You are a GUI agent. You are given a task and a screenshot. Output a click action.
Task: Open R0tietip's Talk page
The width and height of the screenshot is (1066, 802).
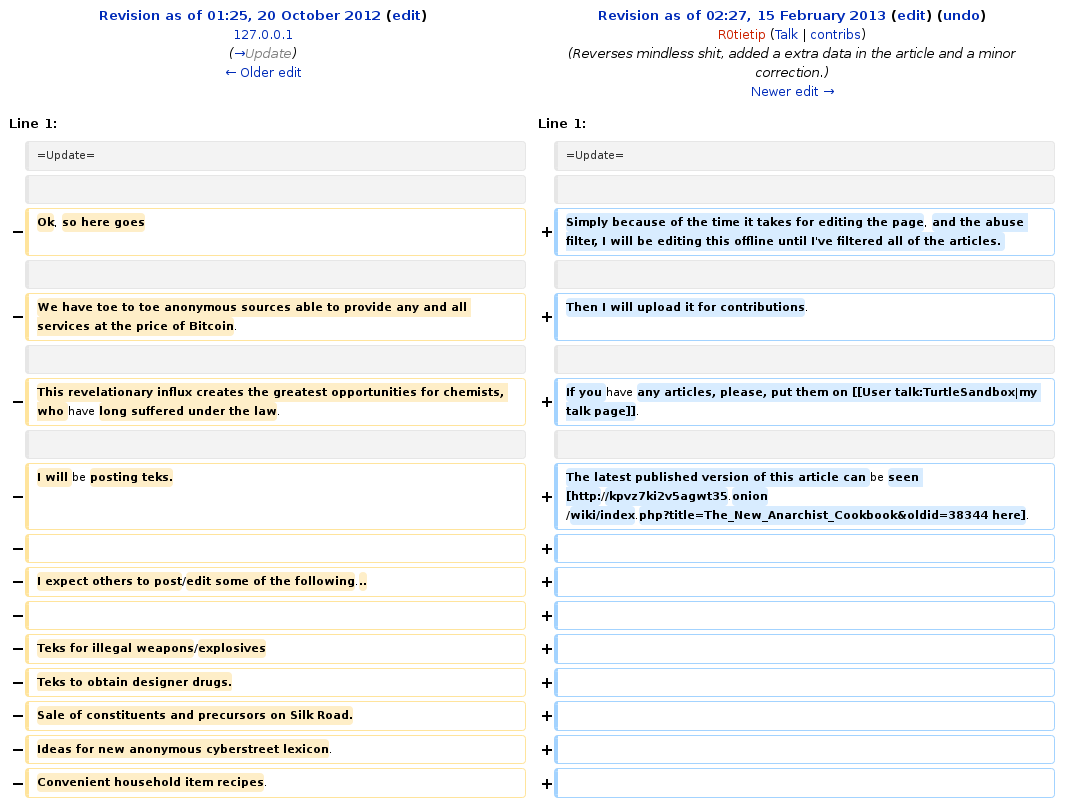[x=786, y=34]
